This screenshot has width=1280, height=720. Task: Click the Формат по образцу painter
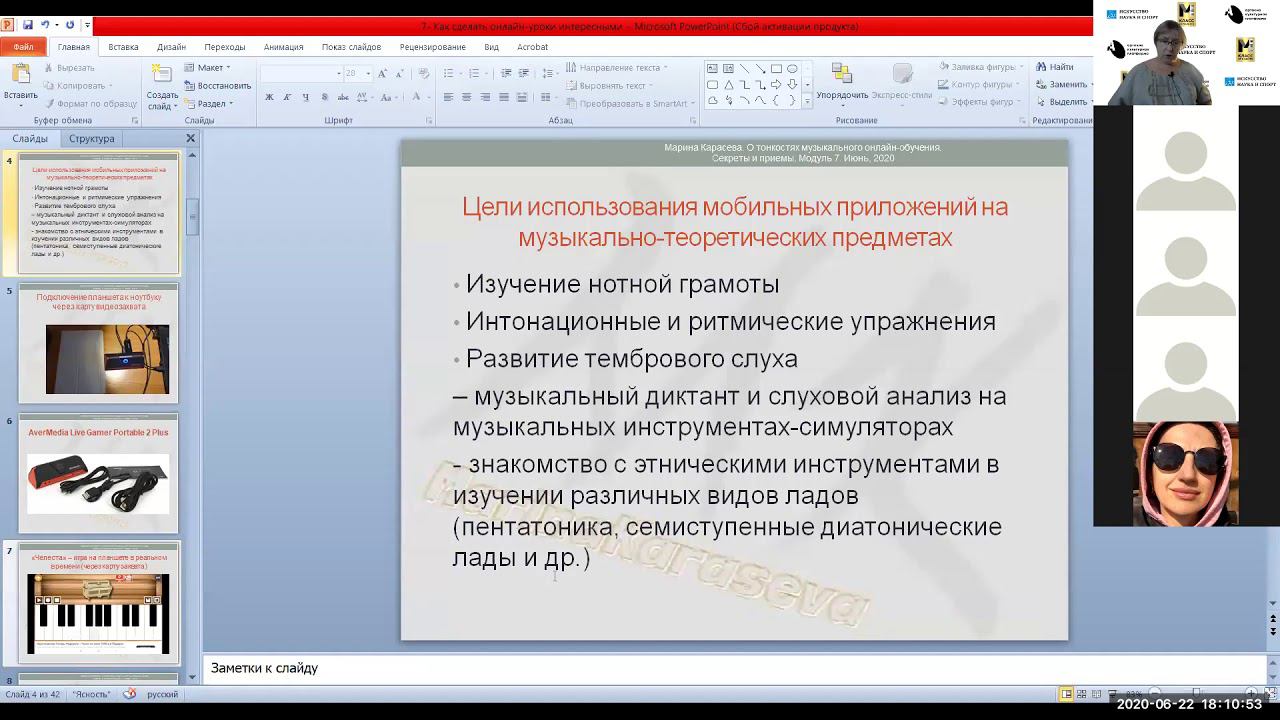coord(89,103)
